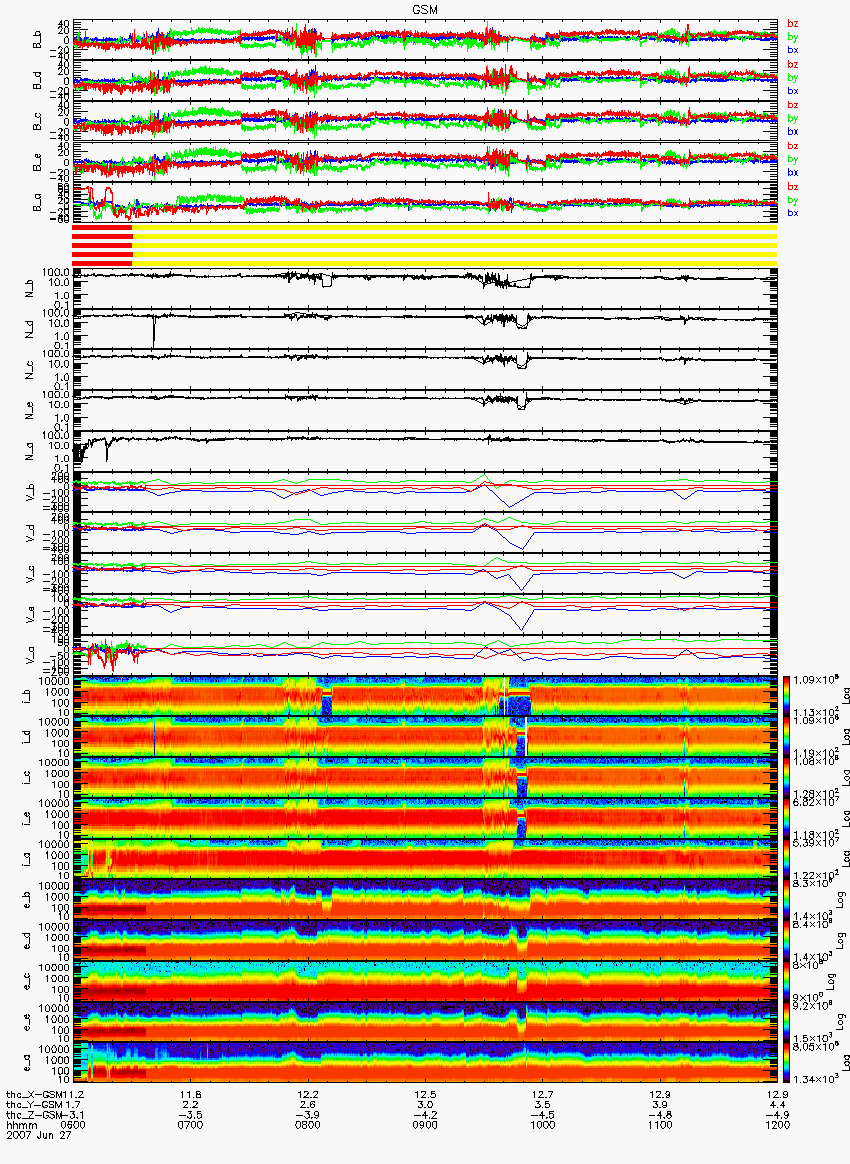Screen dimensions: 850x1164
Task: Click the B_d axis label
Action: point(37,81)
